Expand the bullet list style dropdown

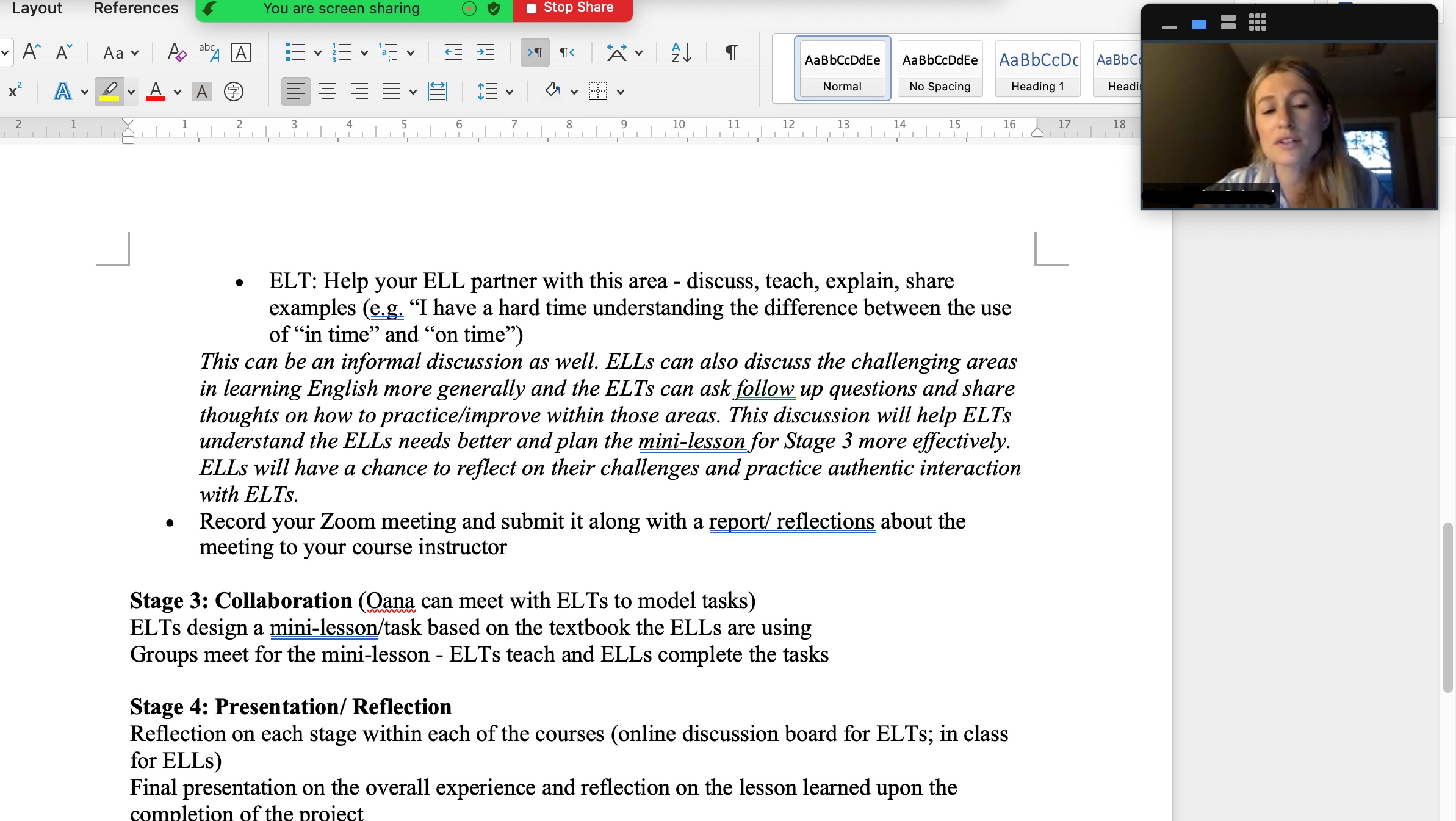(318, 53)
